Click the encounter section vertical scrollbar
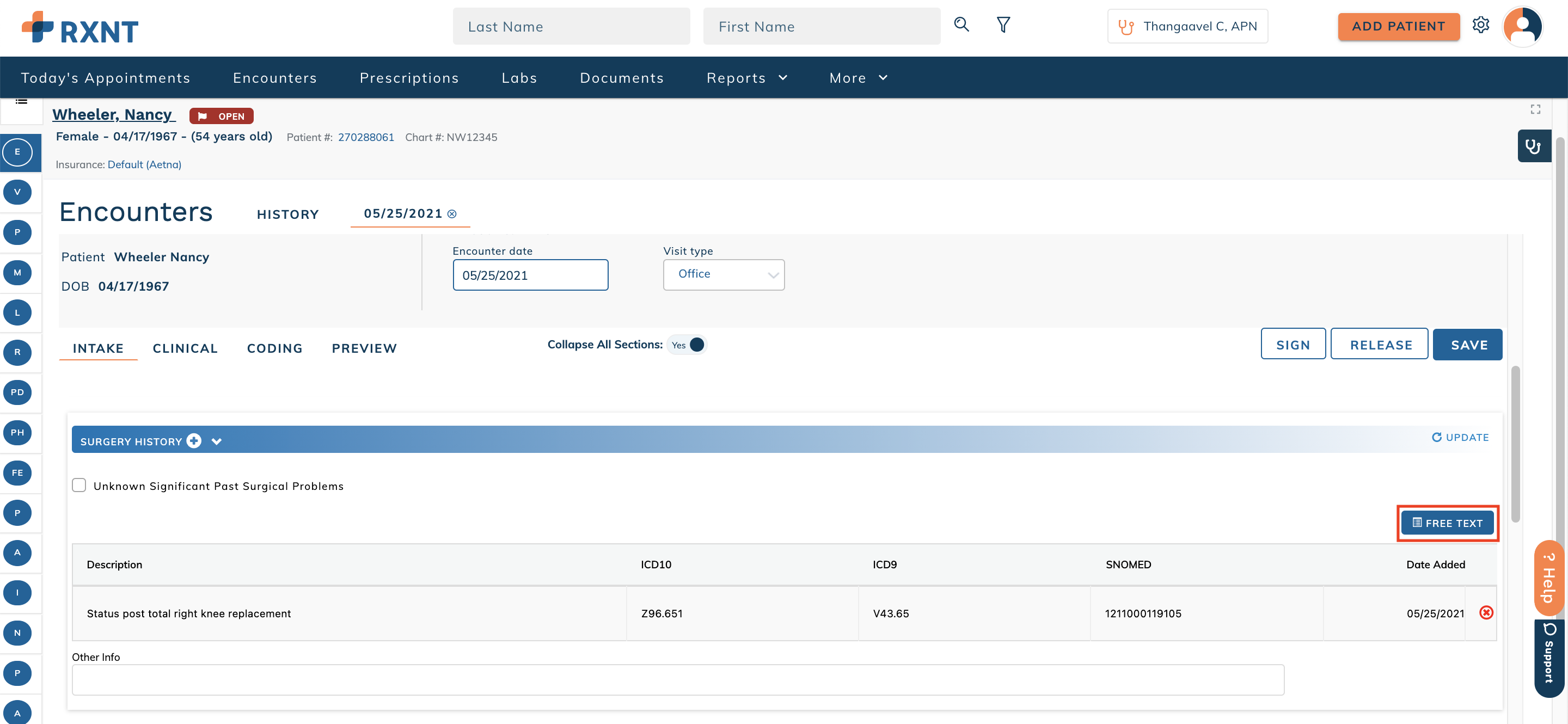 tap(1515, 444)
